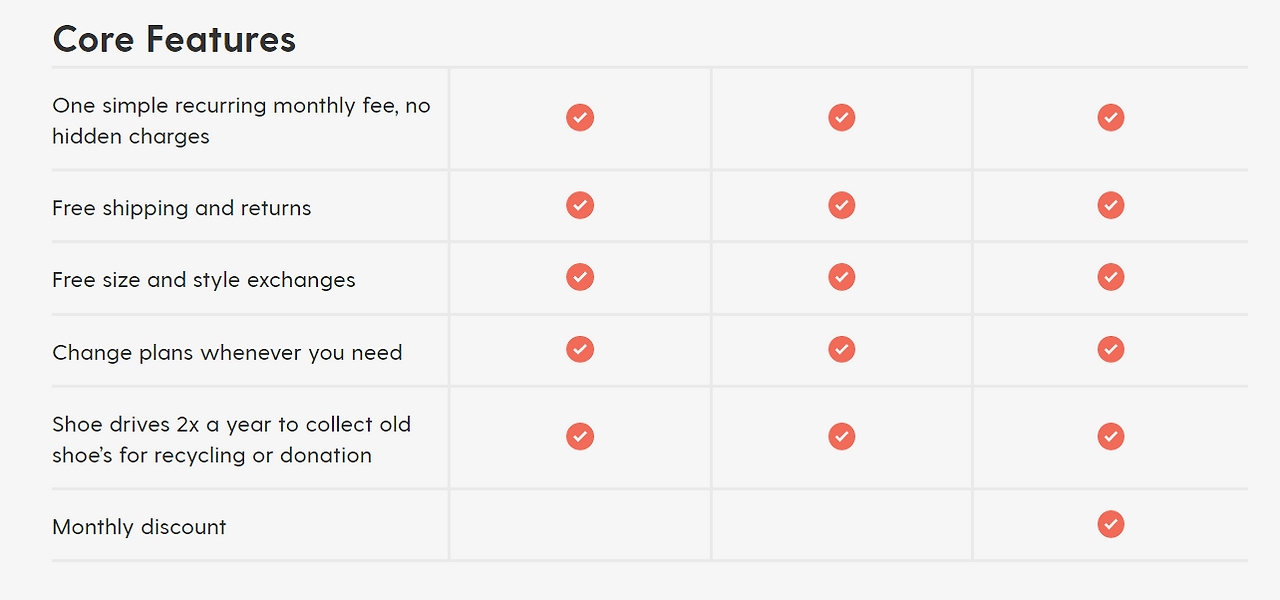Viewport: 1280px width, 600px height.
Task: Click first-column checkmark for recurring monthly fee
Action: [580, 117]
